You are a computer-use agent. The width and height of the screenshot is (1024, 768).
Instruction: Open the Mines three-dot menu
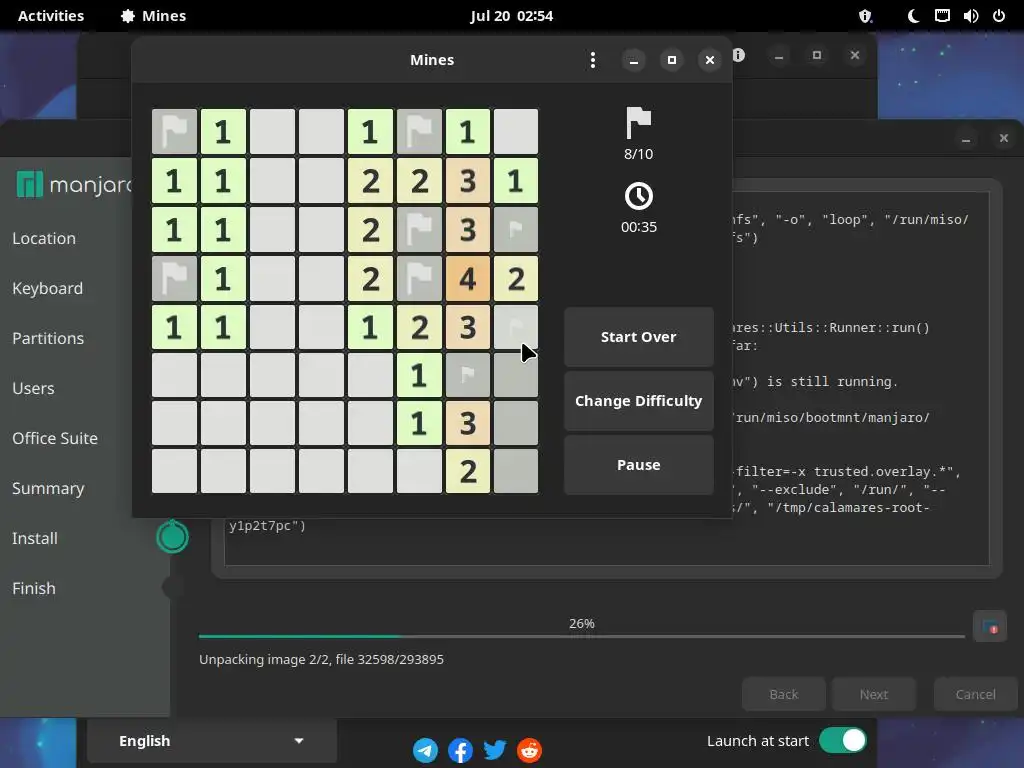592,60
